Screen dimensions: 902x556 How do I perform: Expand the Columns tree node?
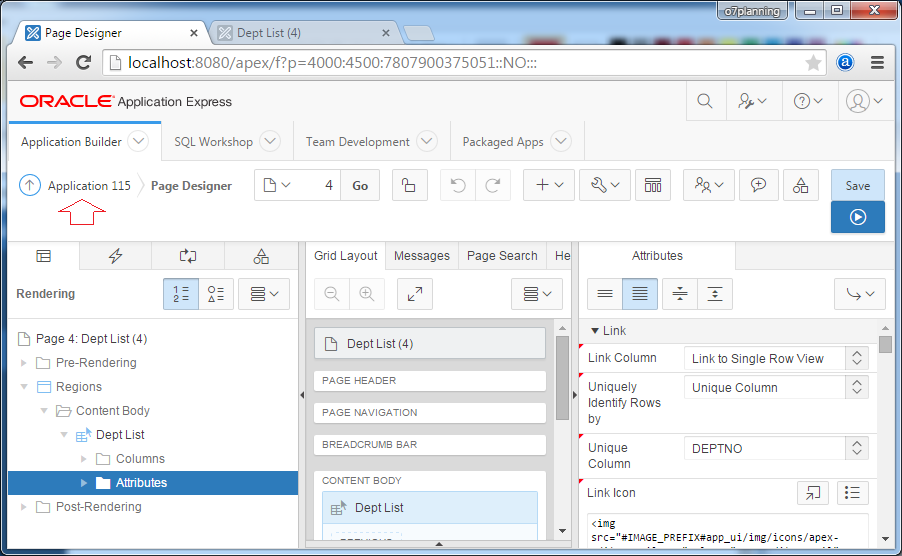point(83,459)
